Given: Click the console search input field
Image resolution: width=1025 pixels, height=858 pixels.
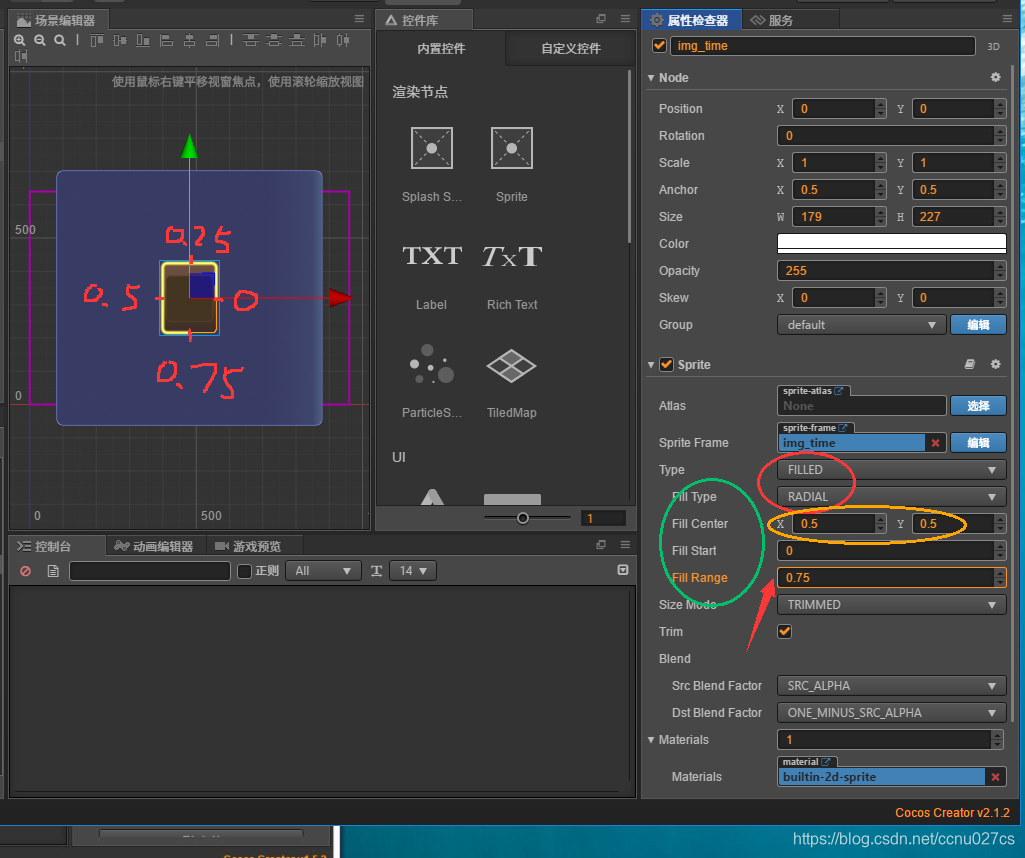Looking at the screenshot, I should (x=150, y=571).
